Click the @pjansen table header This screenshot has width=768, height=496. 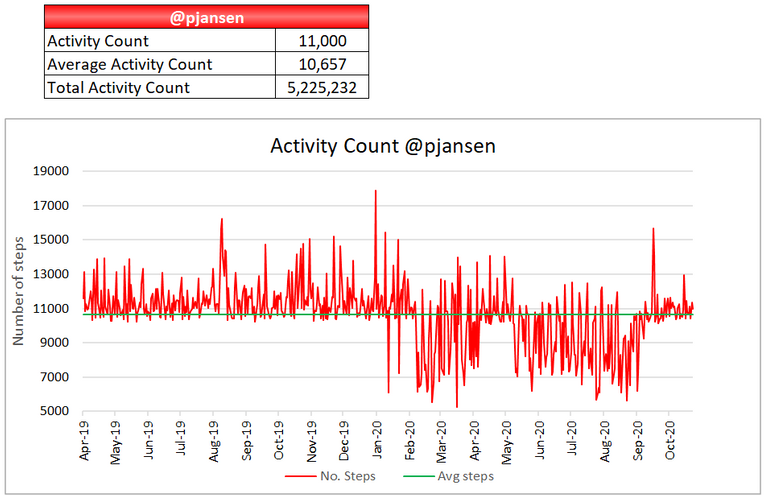pyautogui.click(x=206, y=17)
